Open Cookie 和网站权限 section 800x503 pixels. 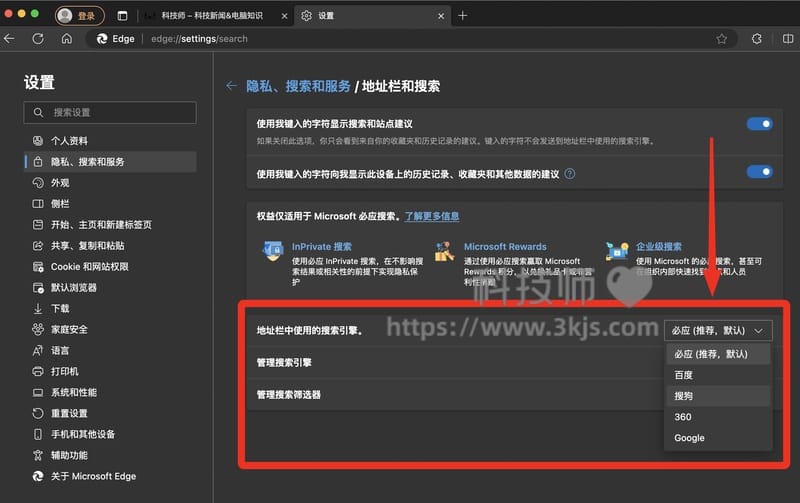110,266
